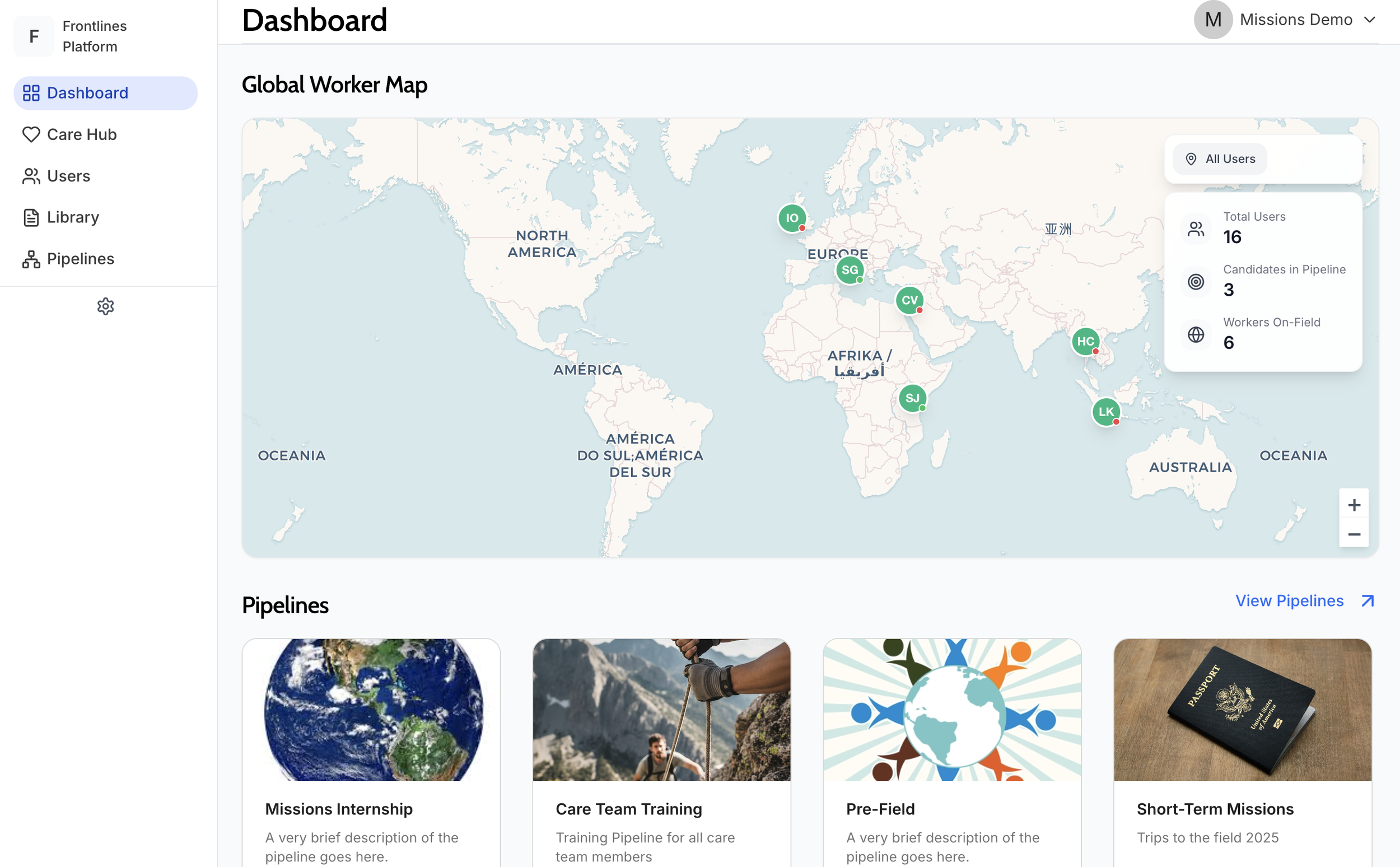Toggle the All Users map filter

point(1220,159)
